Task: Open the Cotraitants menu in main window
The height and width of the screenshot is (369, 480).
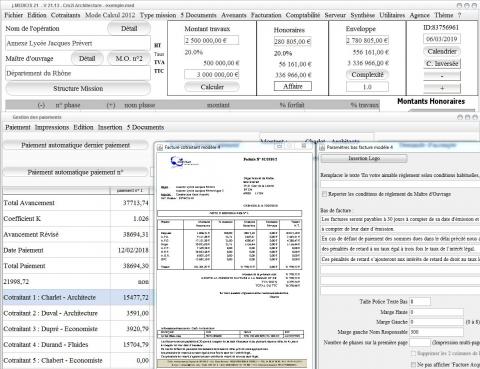Action: coord(65,15)
